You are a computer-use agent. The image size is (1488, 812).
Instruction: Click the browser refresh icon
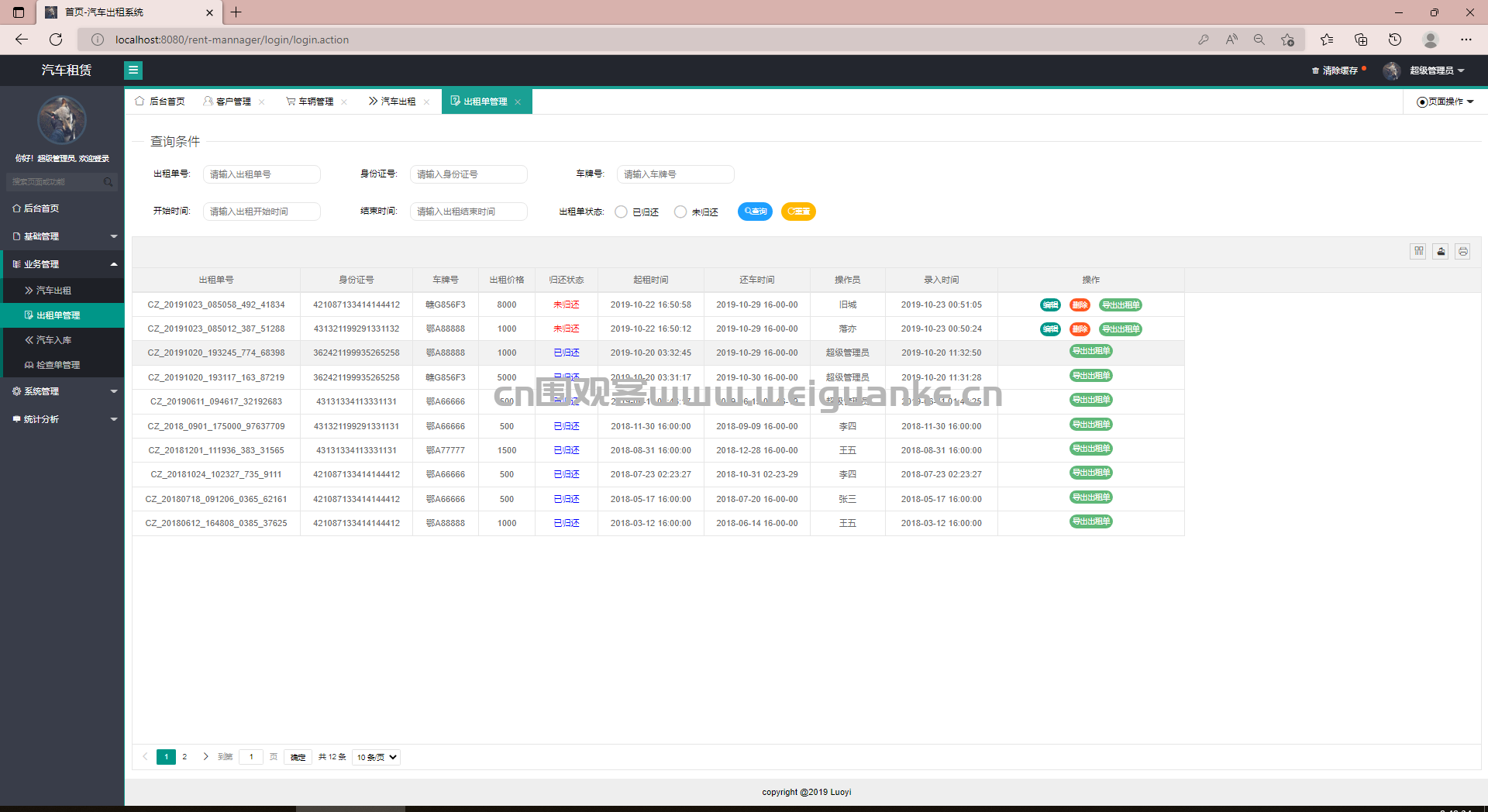[x=56, y=40]
